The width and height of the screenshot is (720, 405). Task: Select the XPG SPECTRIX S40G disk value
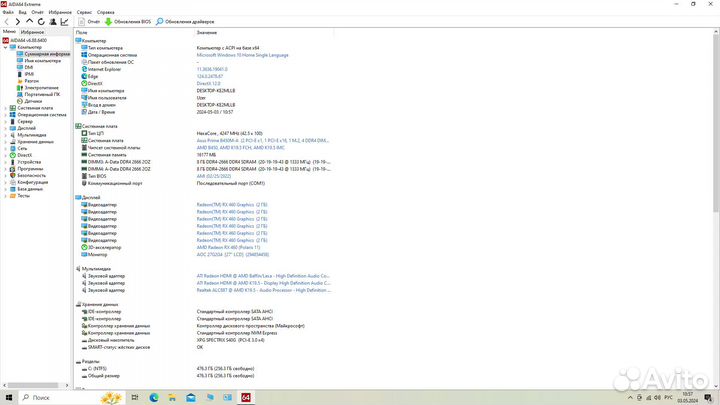(231, 340)
